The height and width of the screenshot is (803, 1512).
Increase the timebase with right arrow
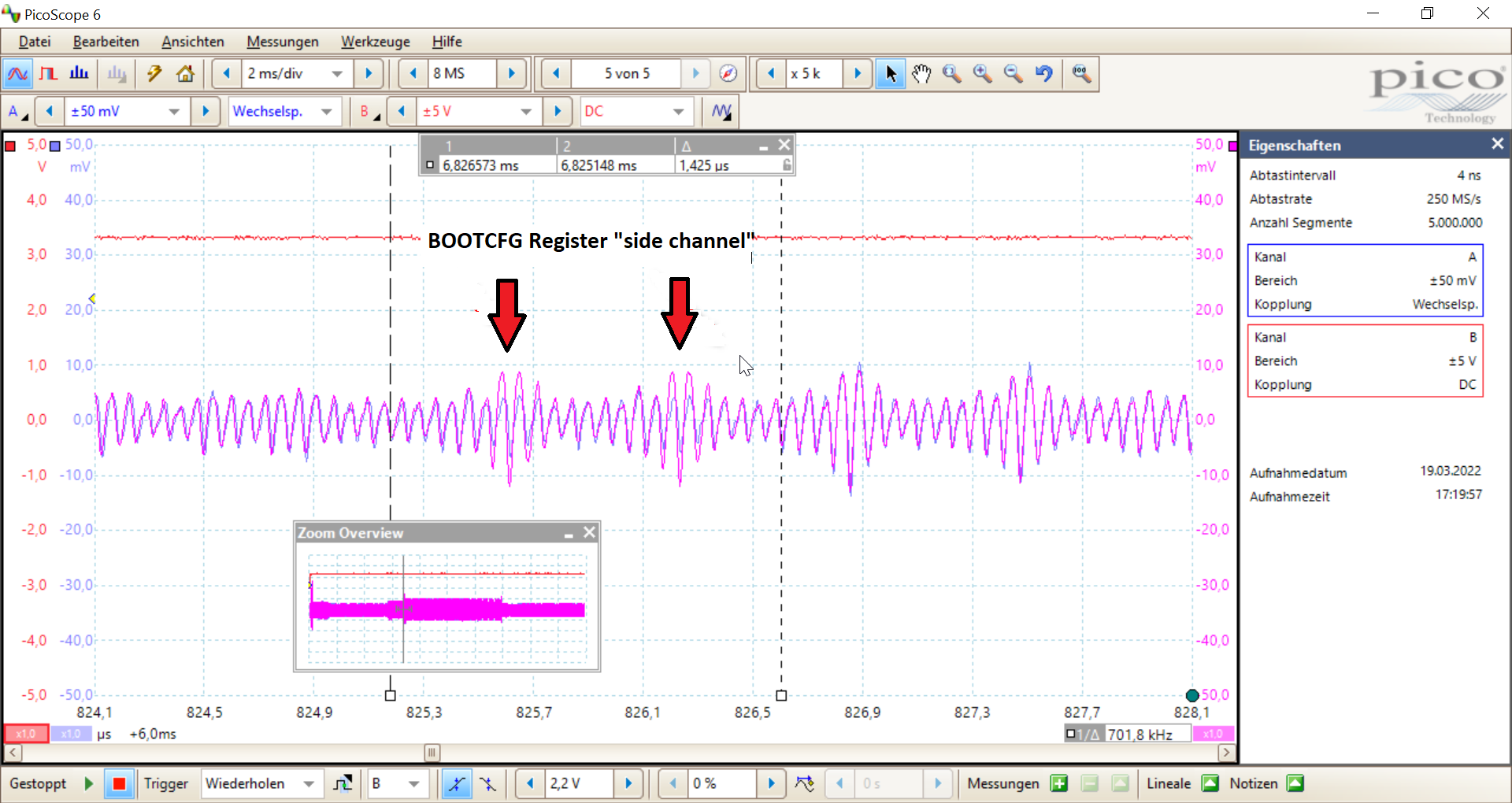pos(368,74)
